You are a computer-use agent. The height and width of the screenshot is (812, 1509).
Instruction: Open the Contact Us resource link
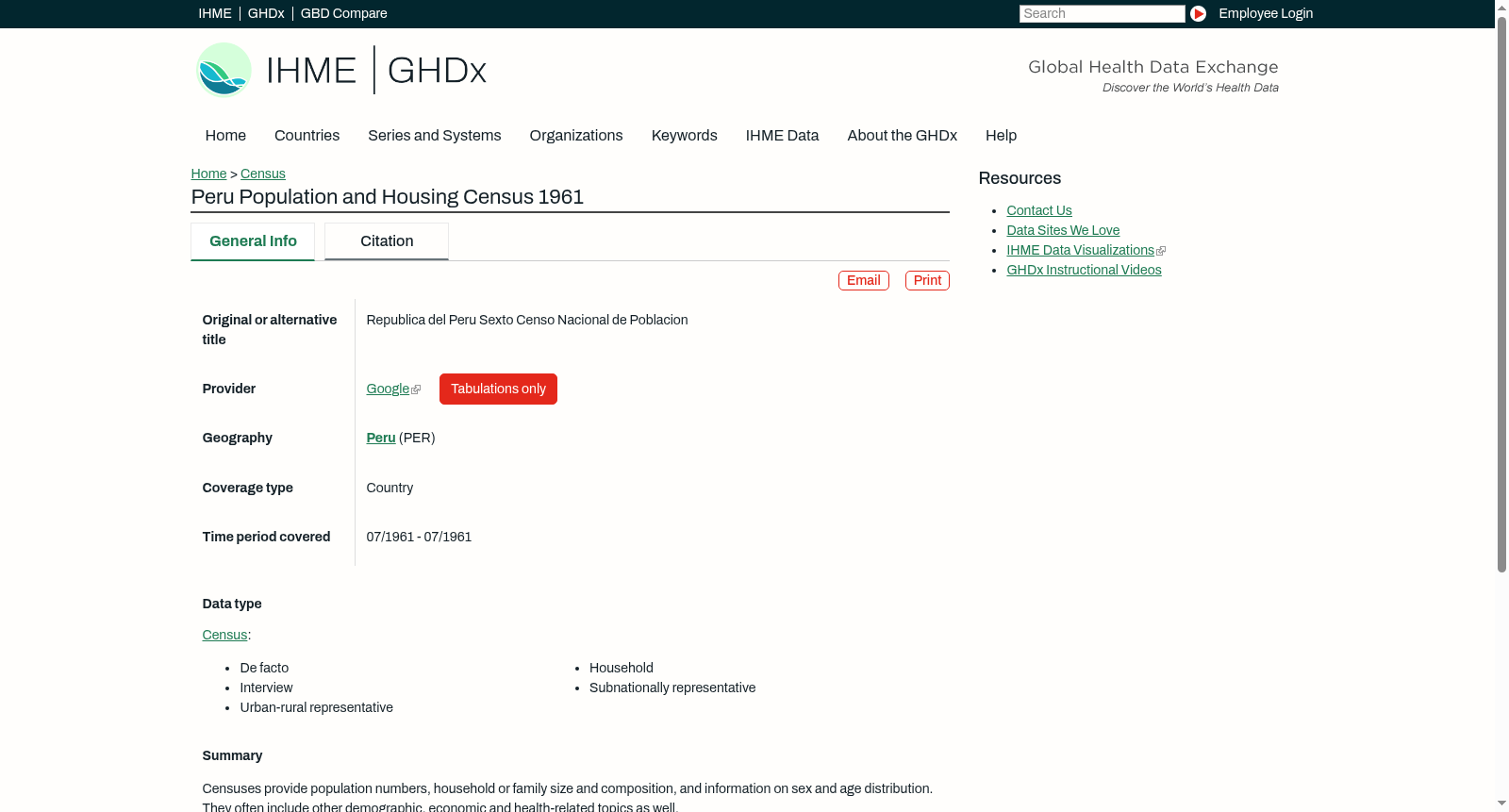pyautogui.click(x=1039, y=210)
